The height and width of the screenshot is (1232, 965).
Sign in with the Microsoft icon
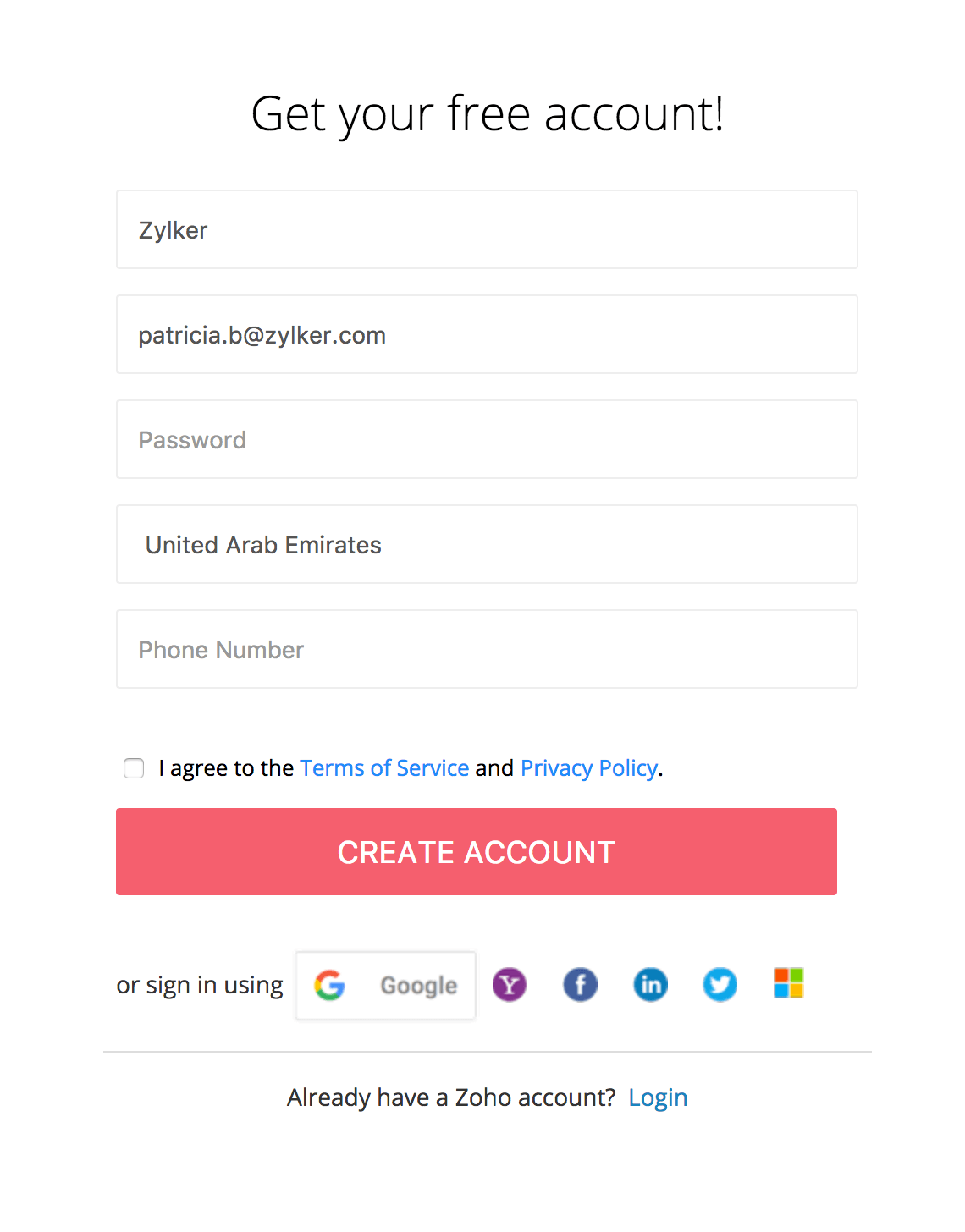point(788,983)
